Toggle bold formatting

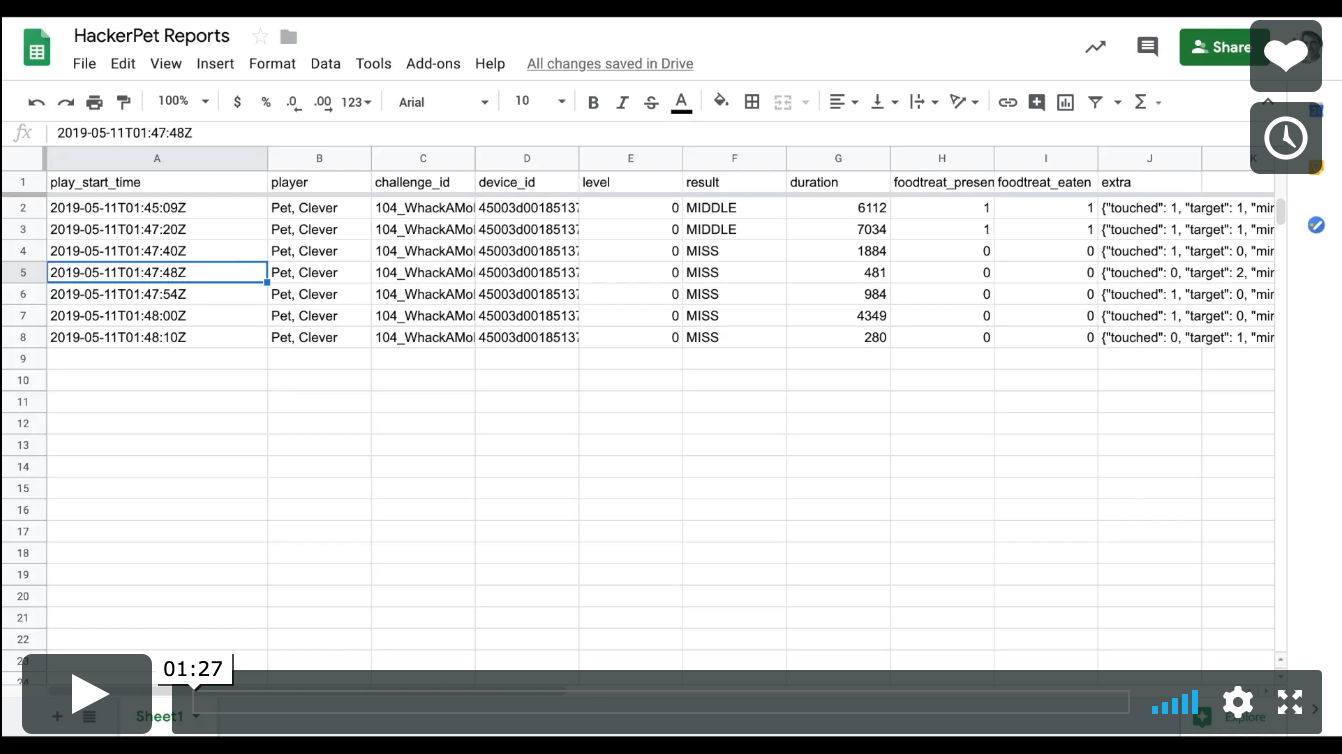click(x=593, y=101)
